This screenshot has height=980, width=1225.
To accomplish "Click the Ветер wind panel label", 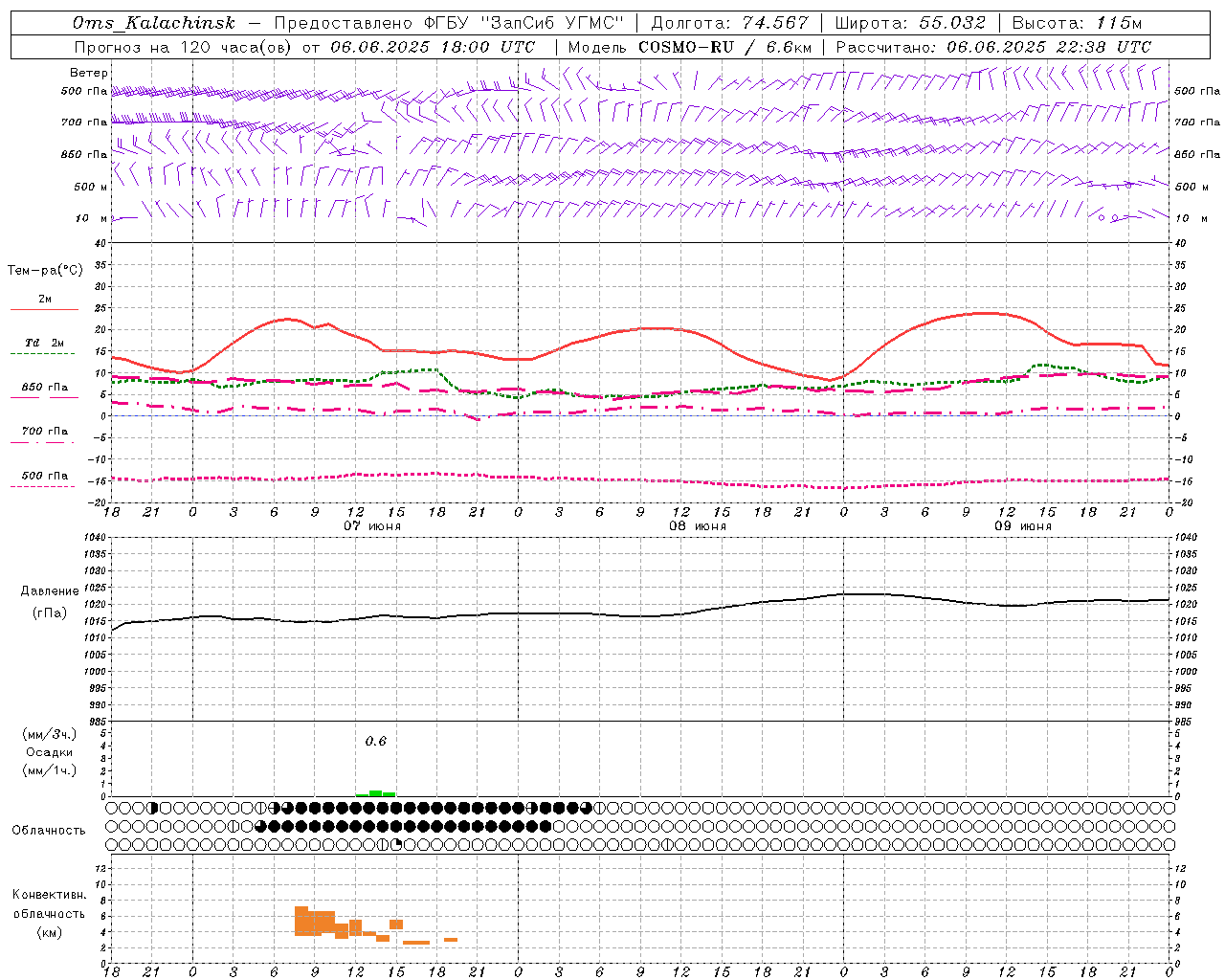I will [88, 73].
